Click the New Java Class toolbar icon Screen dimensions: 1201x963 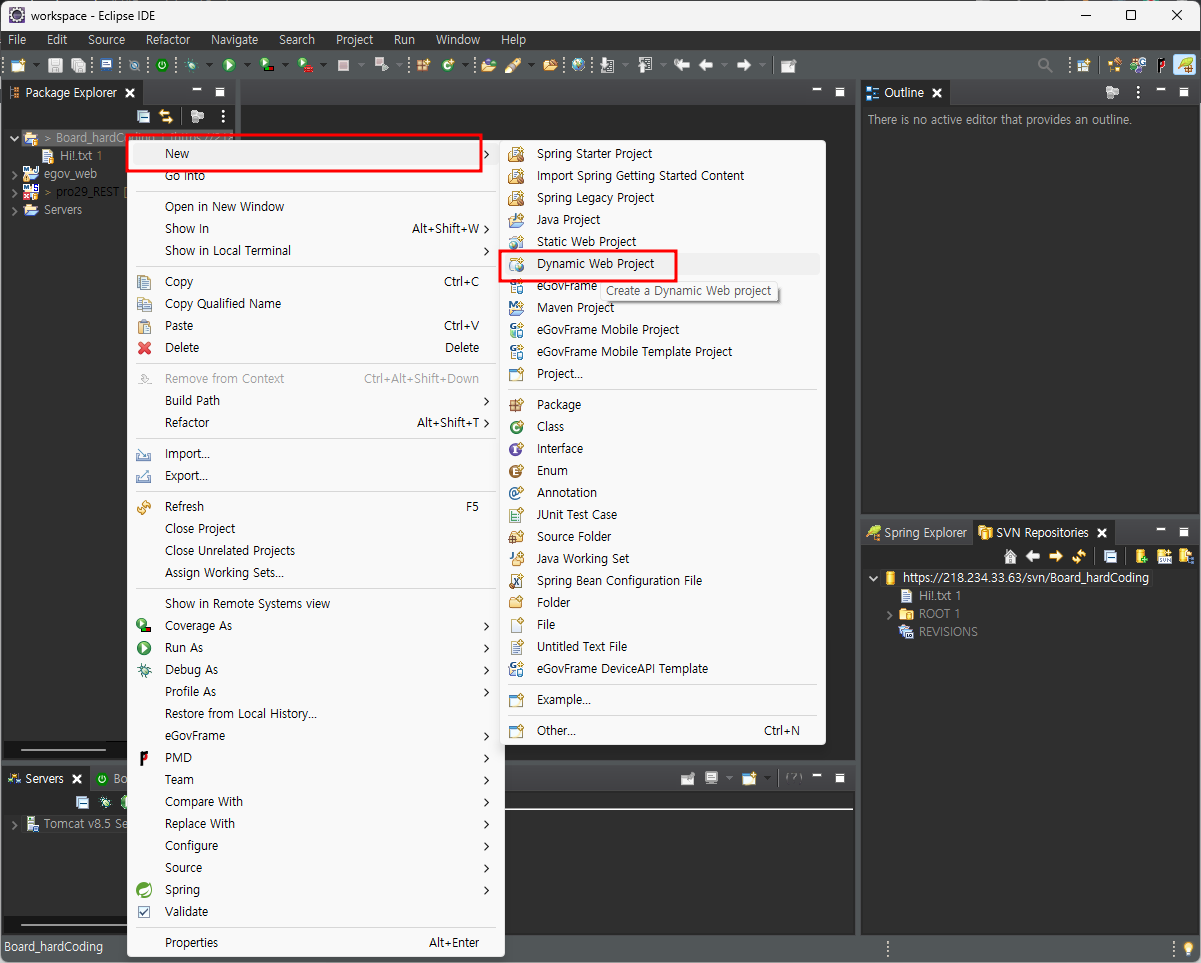coord(448,65)
